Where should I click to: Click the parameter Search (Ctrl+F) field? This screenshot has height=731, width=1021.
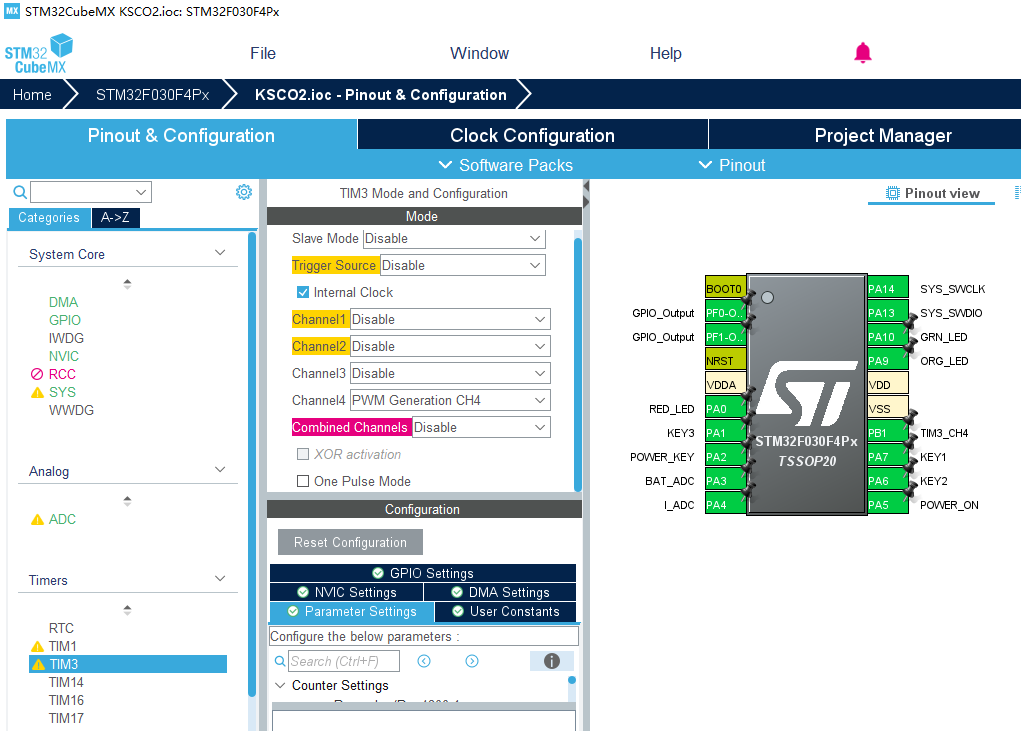[344, 661]
